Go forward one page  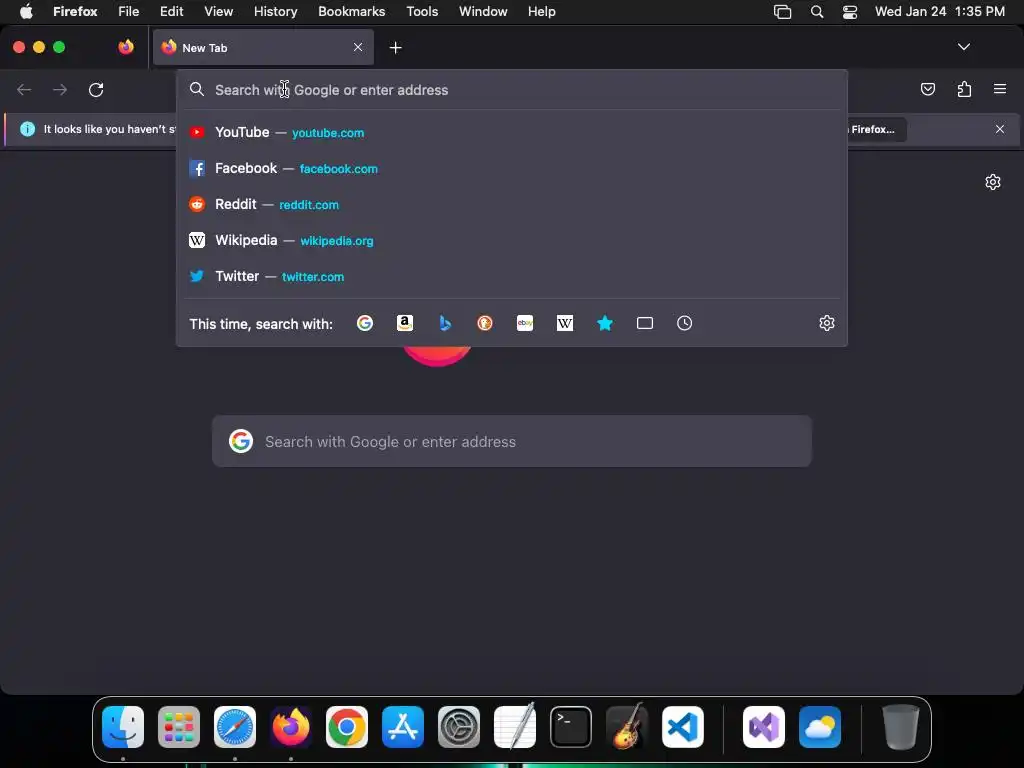60,89
